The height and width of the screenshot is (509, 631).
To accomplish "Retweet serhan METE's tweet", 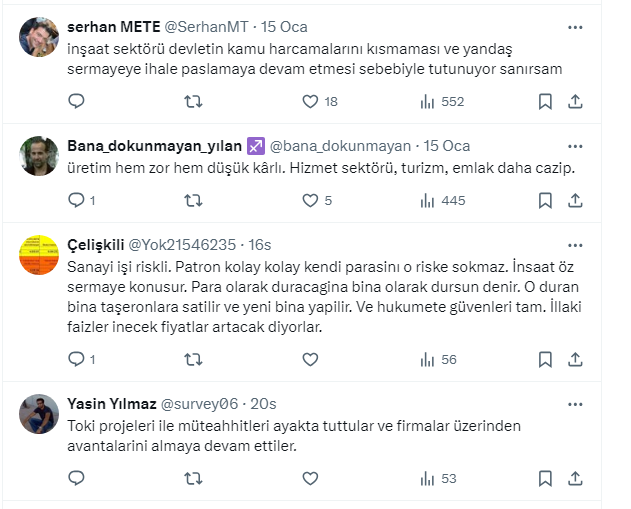I will point(195,101).
